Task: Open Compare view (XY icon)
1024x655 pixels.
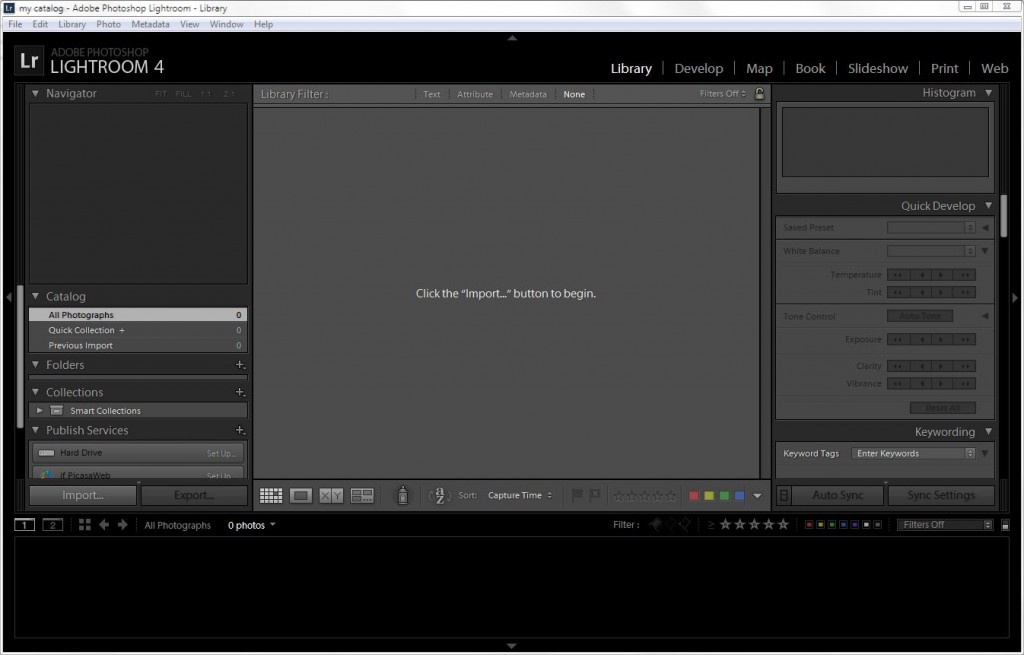Action: coord(331,496)
